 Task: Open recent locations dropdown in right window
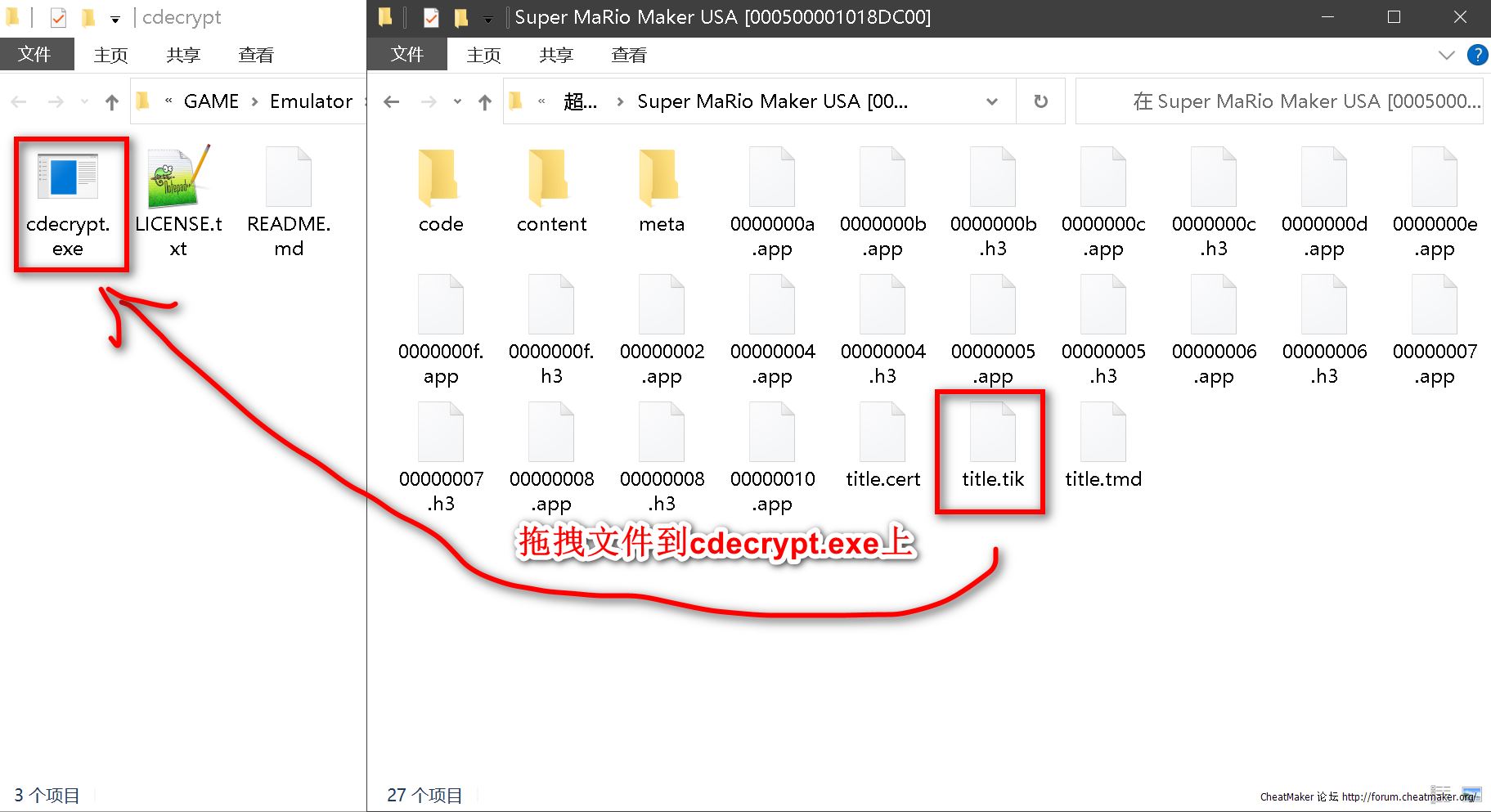(457, 101)
